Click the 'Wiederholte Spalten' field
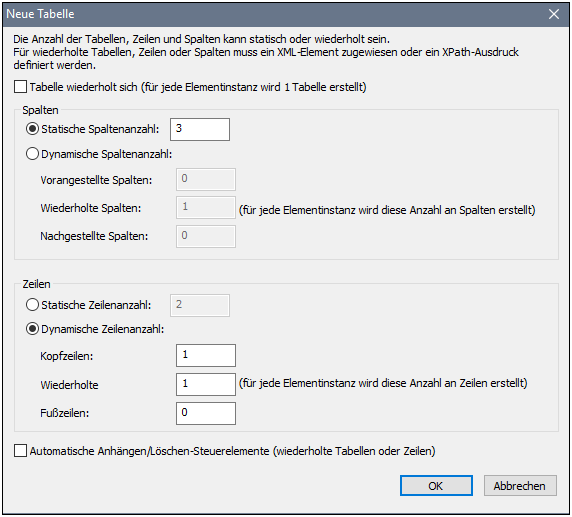Image resolution: width=572 pixels, height=517 pixels. point(206,208)
